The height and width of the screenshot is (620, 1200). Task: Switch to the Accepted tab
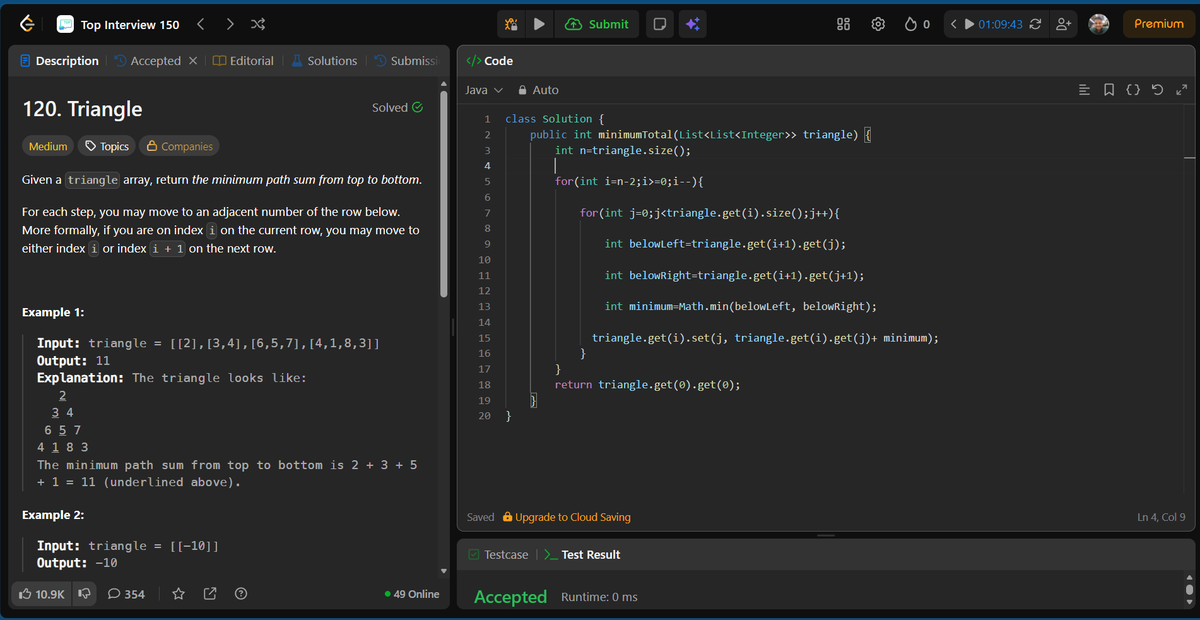147,61
